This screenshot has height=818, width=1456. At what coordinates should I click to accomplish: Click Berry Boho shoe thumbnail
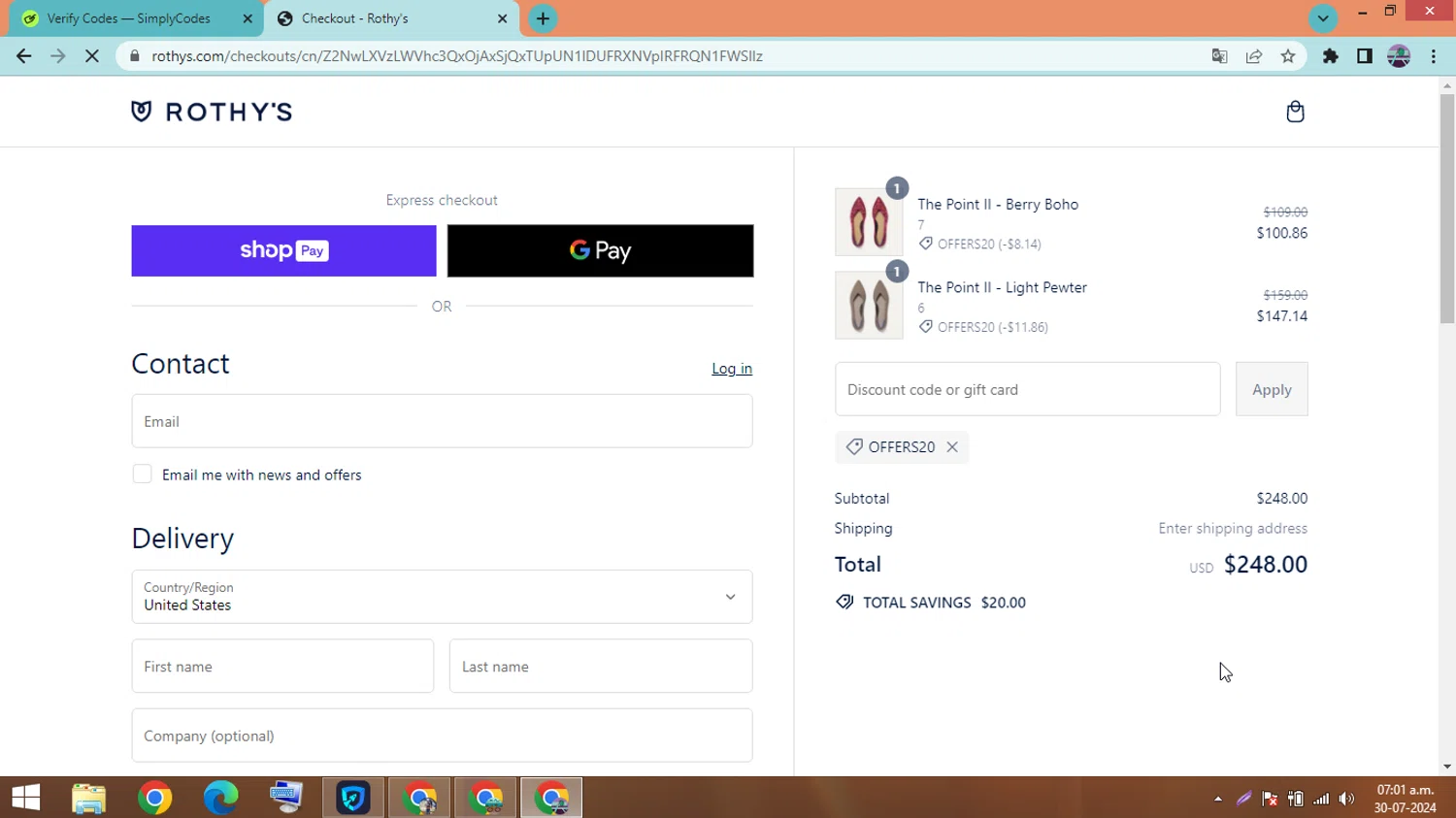tap(869, 222)
